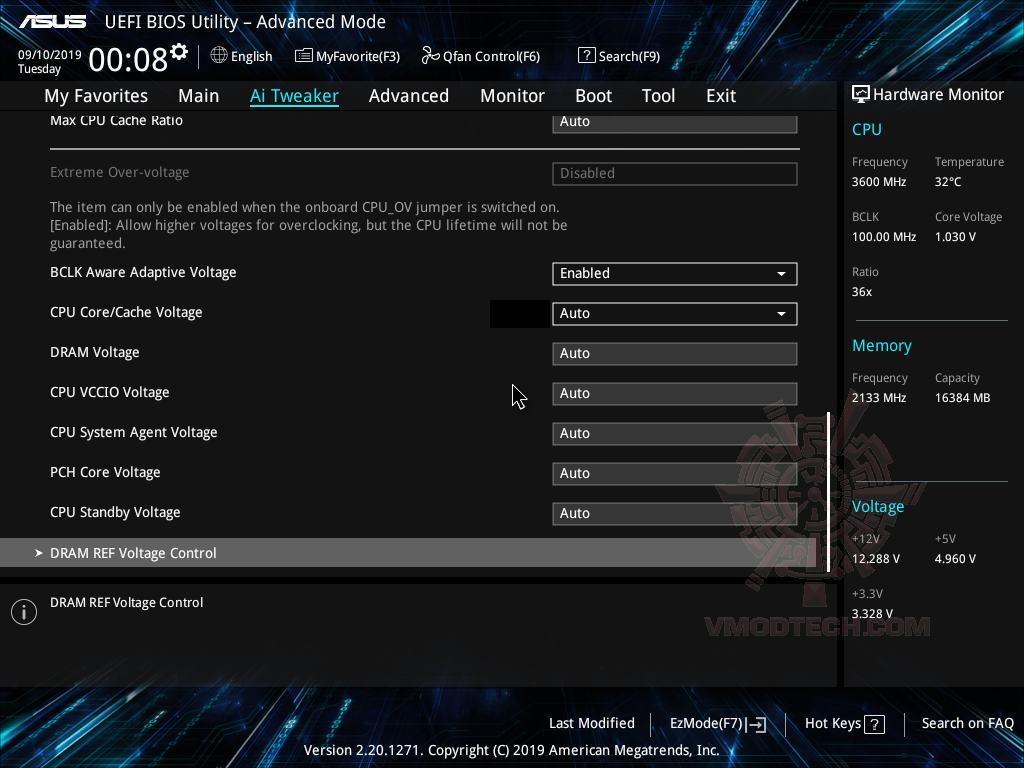Open Hot Keys help question-mark icon
Image resolution: width=1024 pixels, height=768 pixels.
(873, 723)
